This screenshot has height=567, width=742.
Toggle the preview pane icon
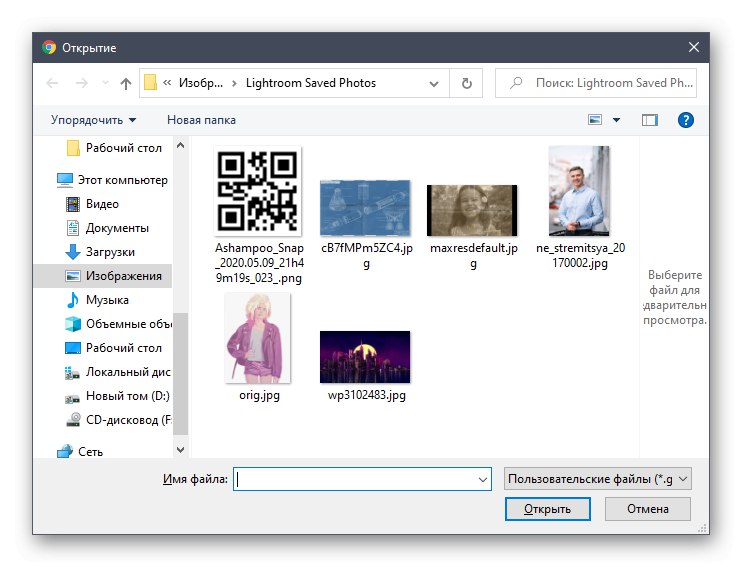(x=650, y=120)
